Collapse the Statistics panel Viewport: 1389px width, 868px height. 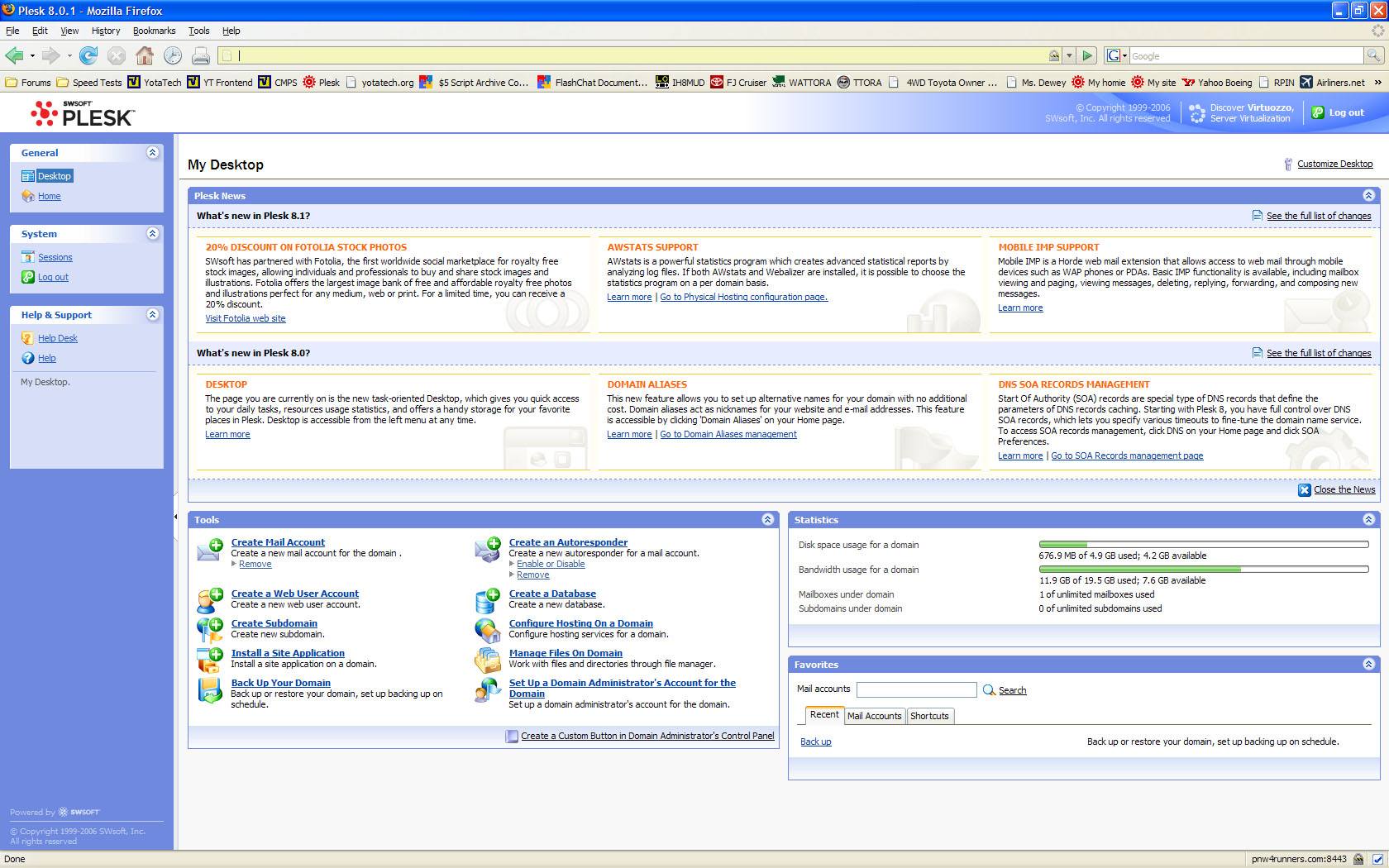click(x=1368, y=520)
